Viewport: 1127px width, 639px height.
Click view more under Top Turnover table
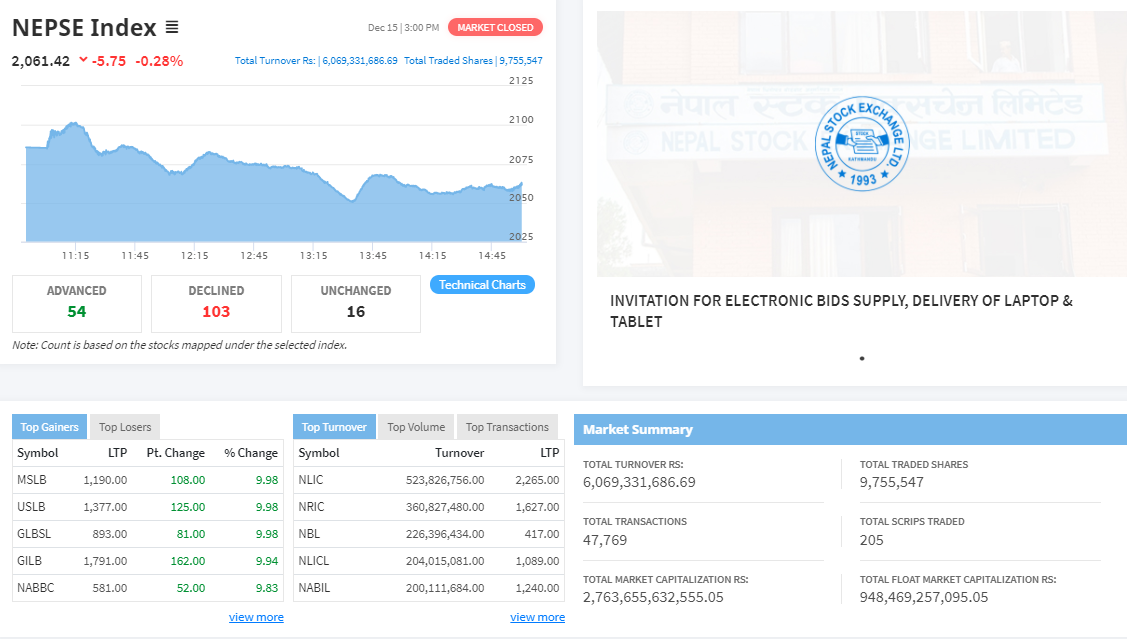pos(538,617)
